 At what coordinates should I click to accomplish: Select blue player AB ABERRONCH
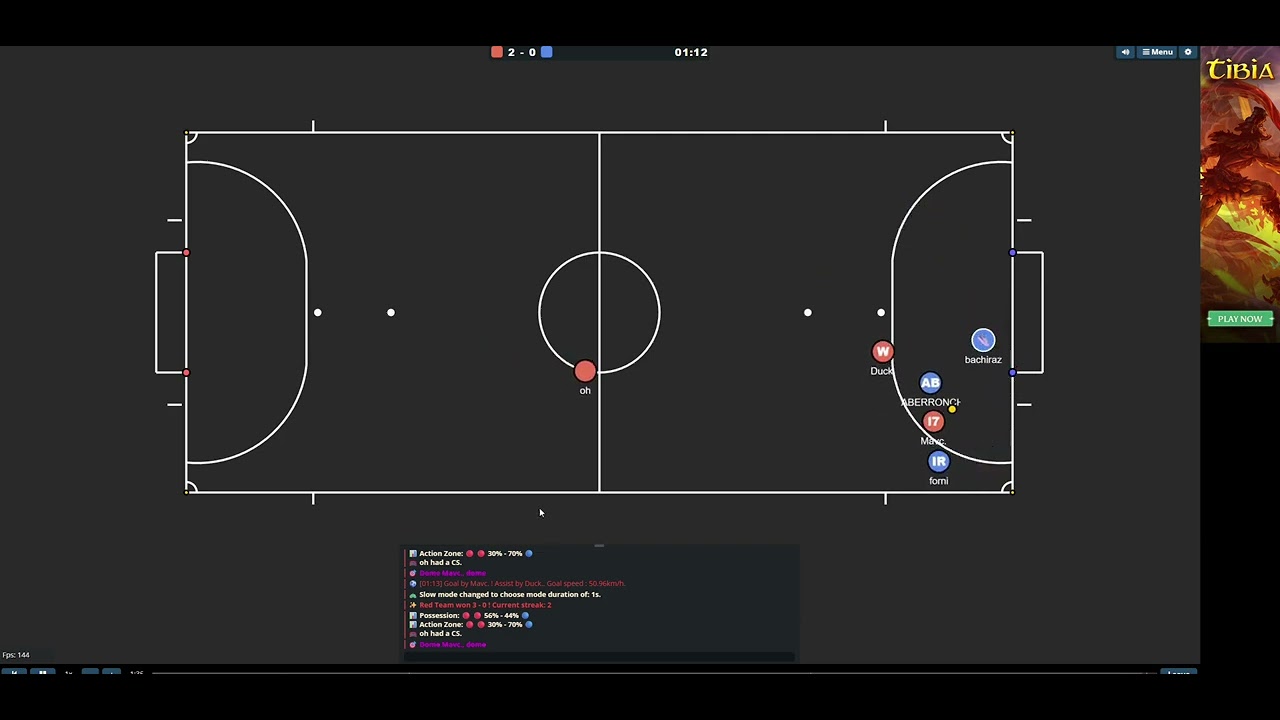[x=930, y=383]
